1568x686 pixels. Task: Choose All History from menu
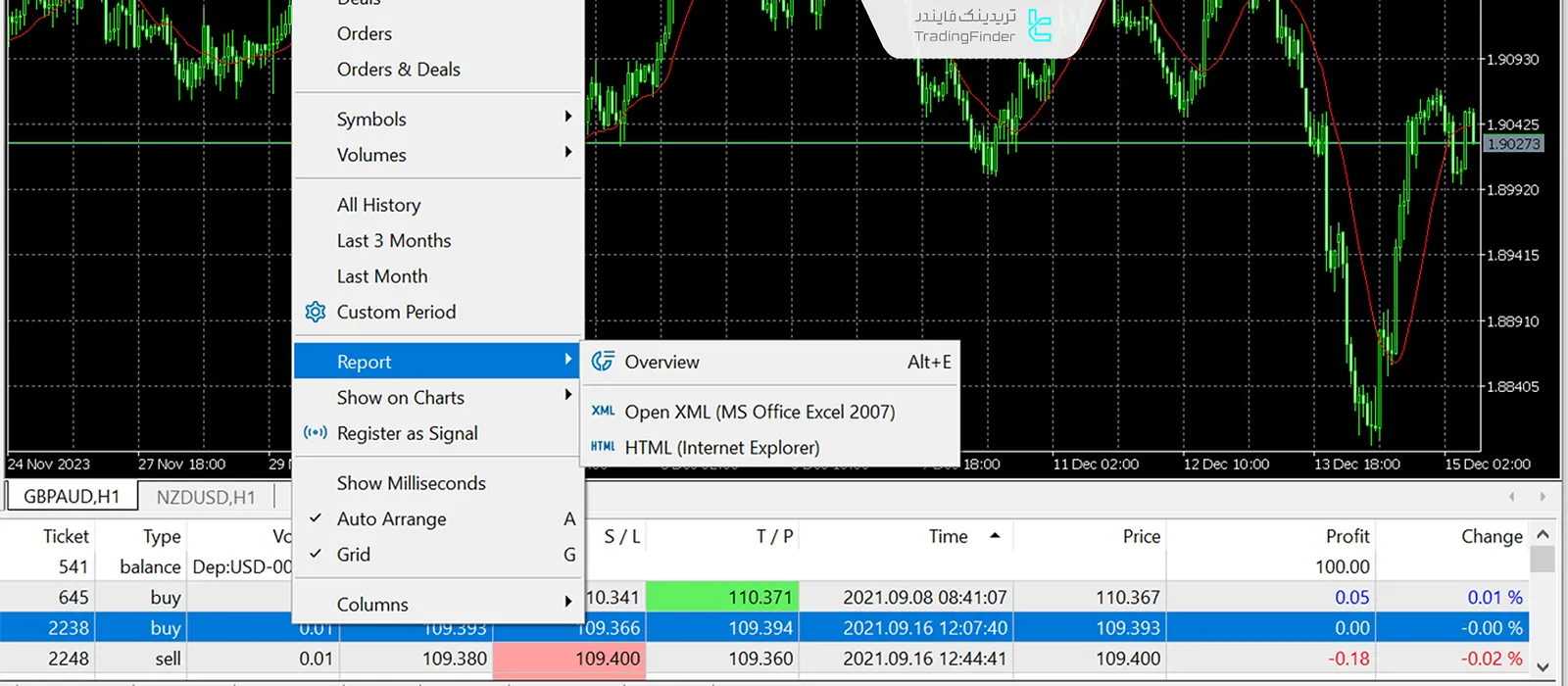tap(378, 205)
